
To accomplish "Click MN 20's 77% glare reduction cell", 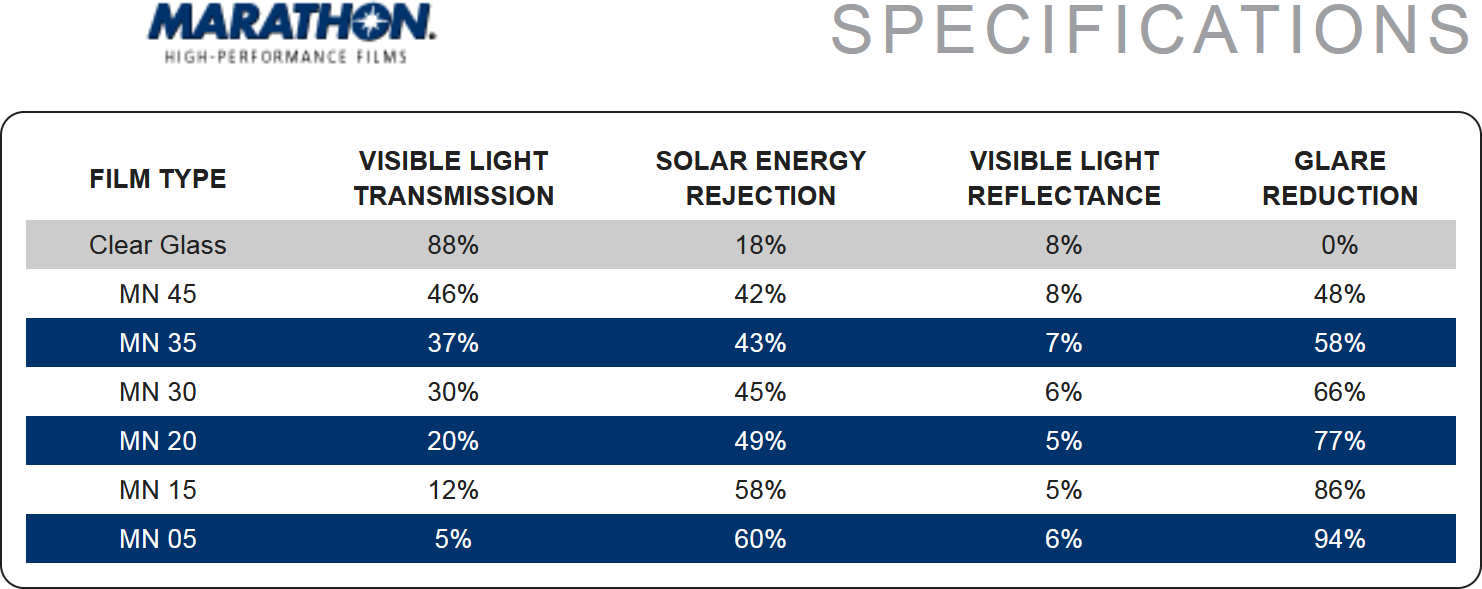I will pyautogui.click(x=1340, y=441).
